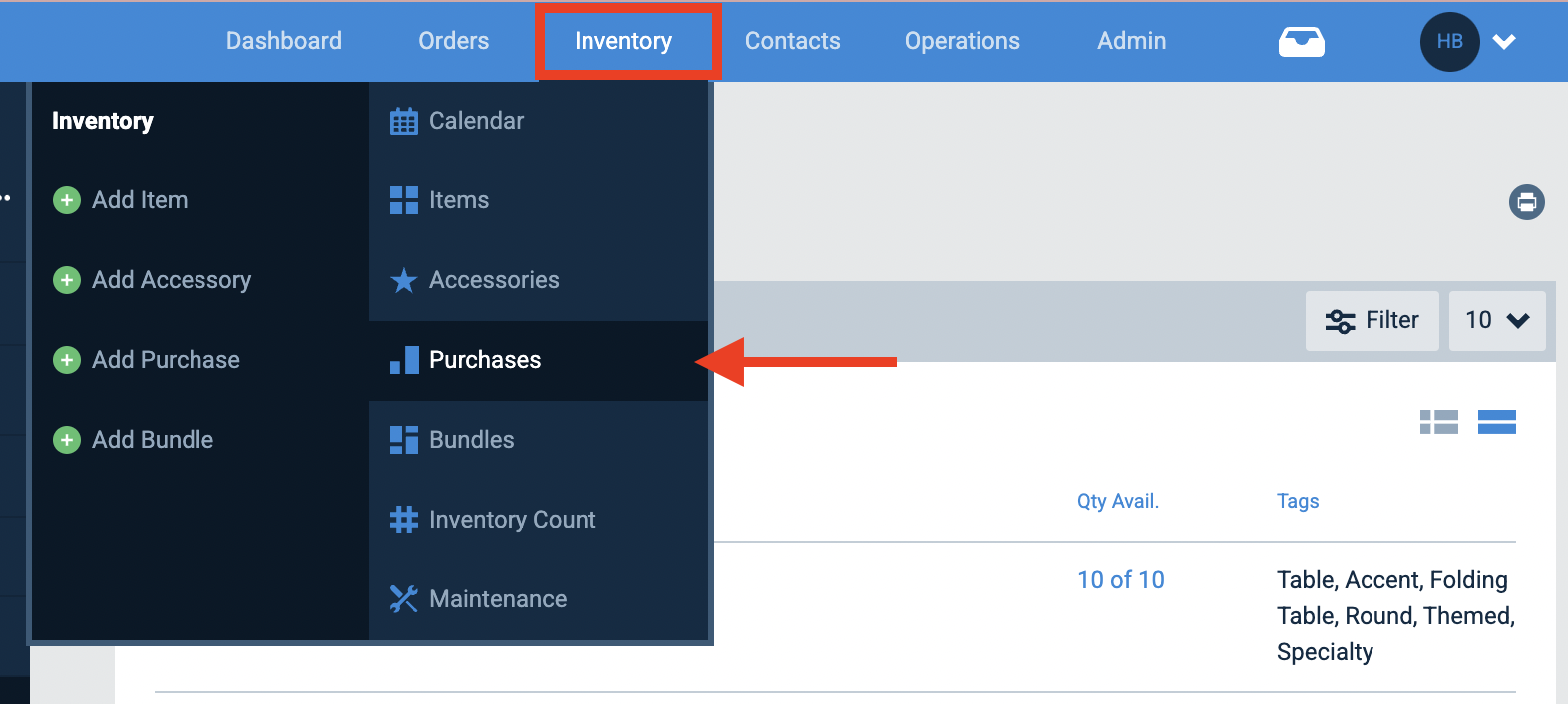The width and height of the screenshot is (1568, 704).
Task: Click the print icon
Action: coord(1526,202)
